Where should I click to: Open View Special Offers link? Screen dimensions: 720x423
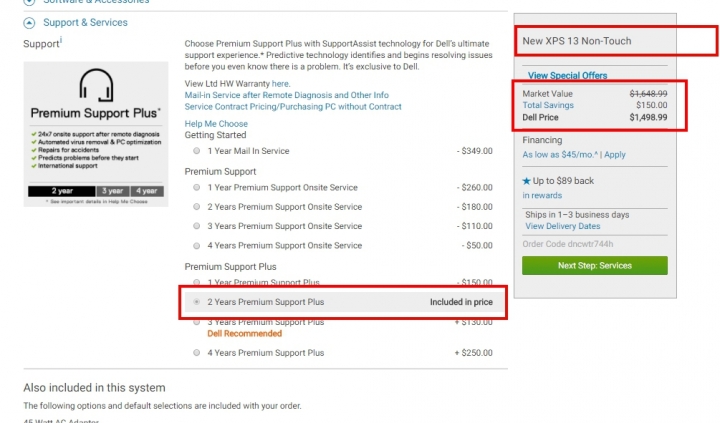click(567, 75)
